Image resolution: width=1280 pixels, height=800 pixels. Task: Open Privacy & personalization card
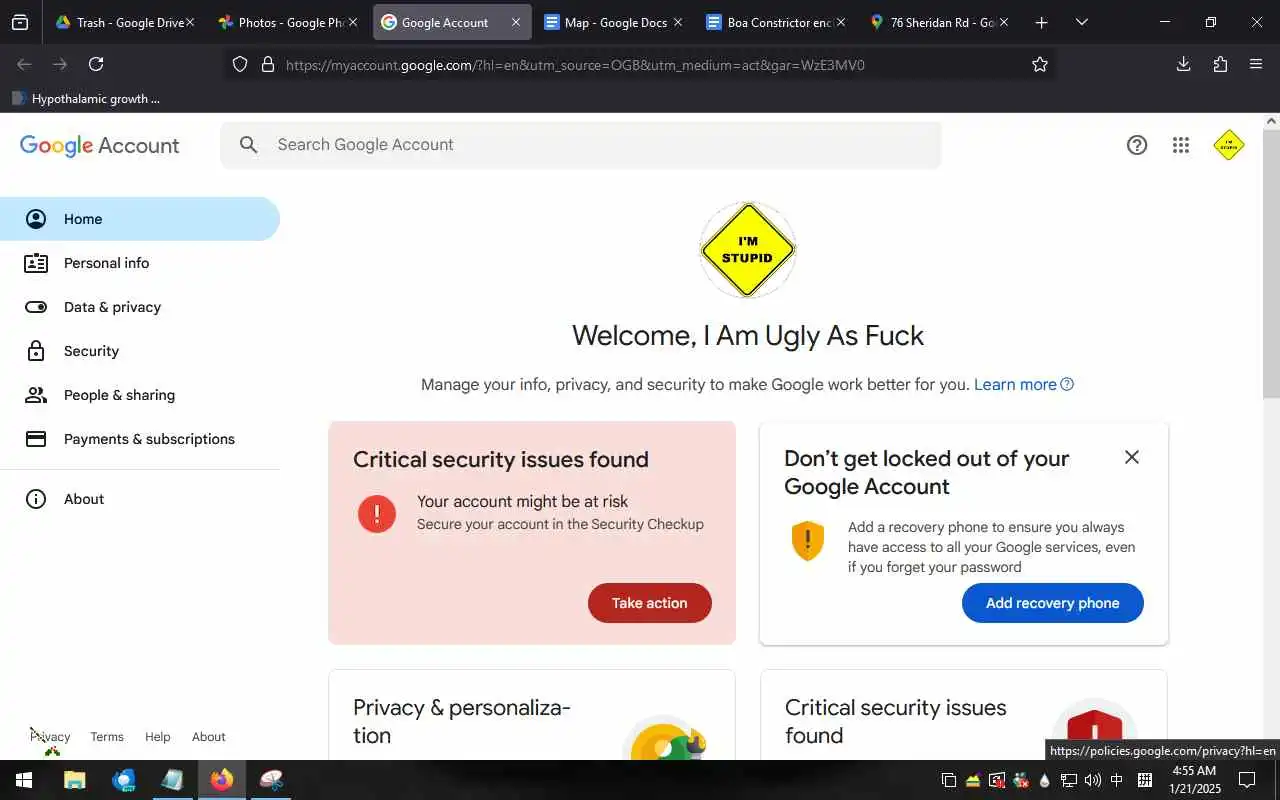[x=532, y=715]
